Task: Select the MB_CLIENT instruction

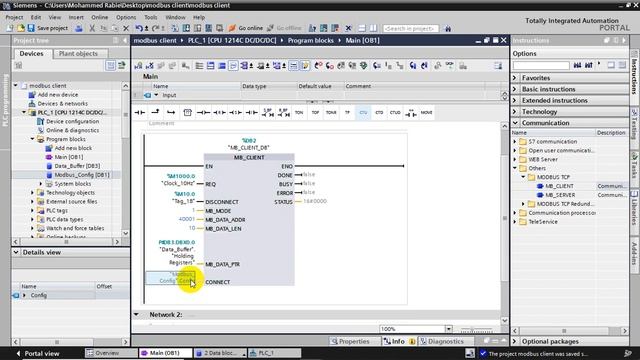Action: (559, 186)
